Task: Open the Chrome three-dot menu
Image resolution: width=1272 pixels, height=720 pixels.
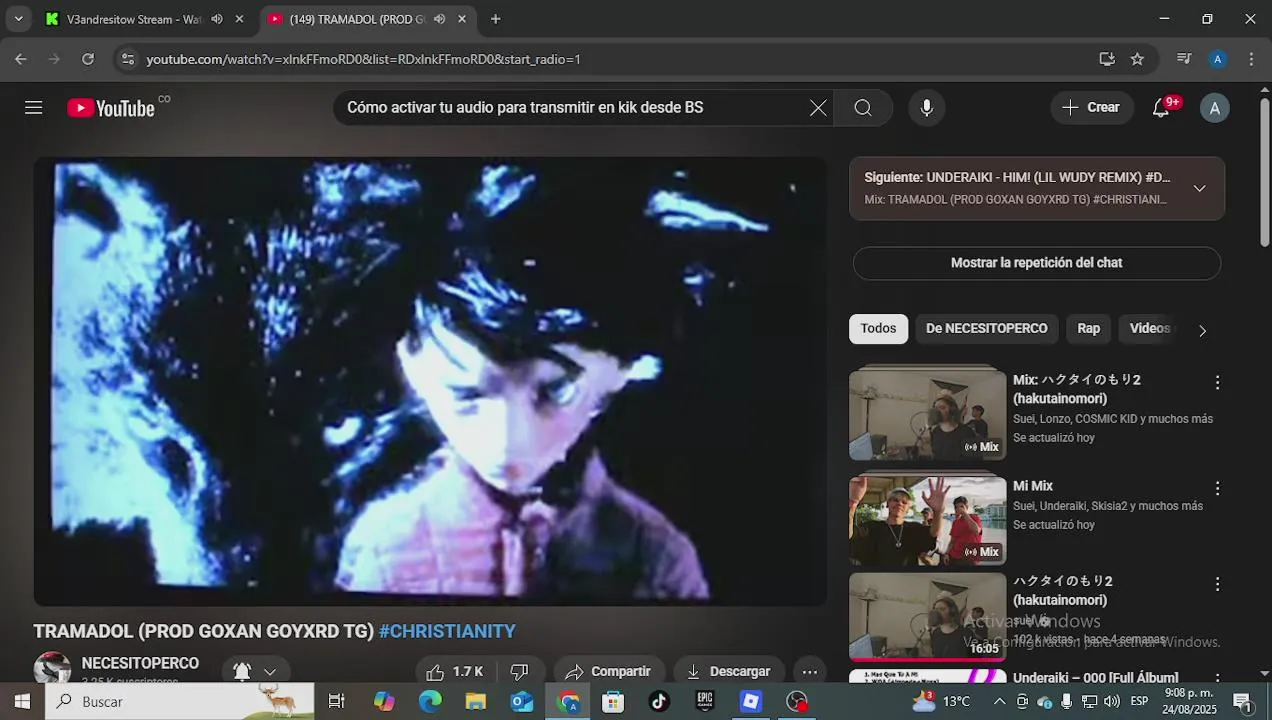Action: [x=1251, y=59]
